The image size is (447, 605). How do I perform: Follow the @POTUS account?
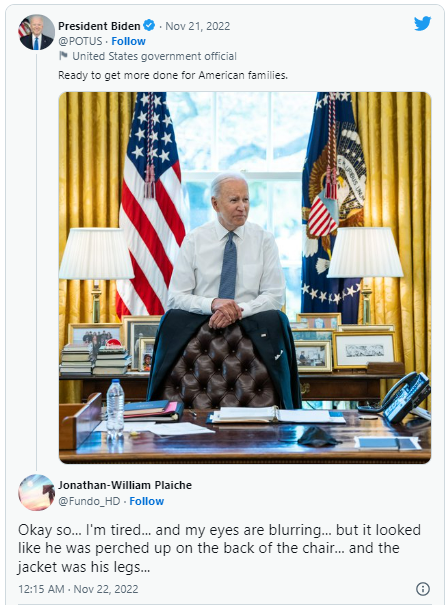tap(128, 41)
